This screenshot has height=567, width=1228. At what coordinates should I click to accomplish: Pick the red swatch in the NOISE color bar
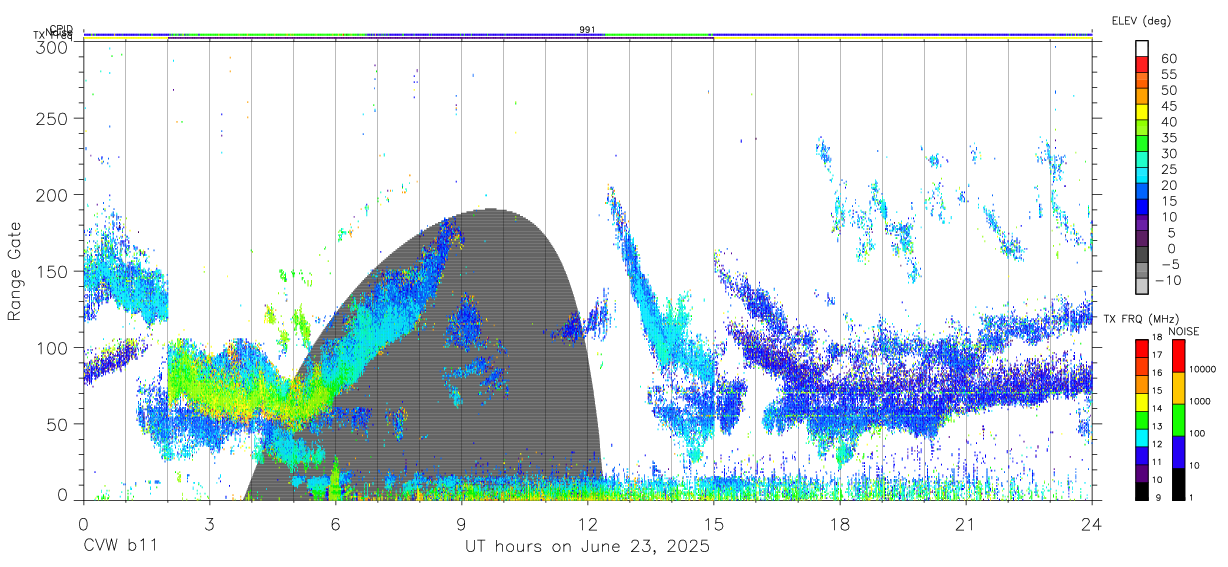click(x=1177, y=356)
